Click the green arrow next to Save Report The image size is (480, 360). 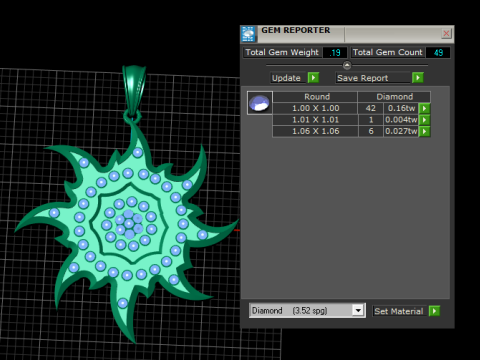tap(418, 78)
